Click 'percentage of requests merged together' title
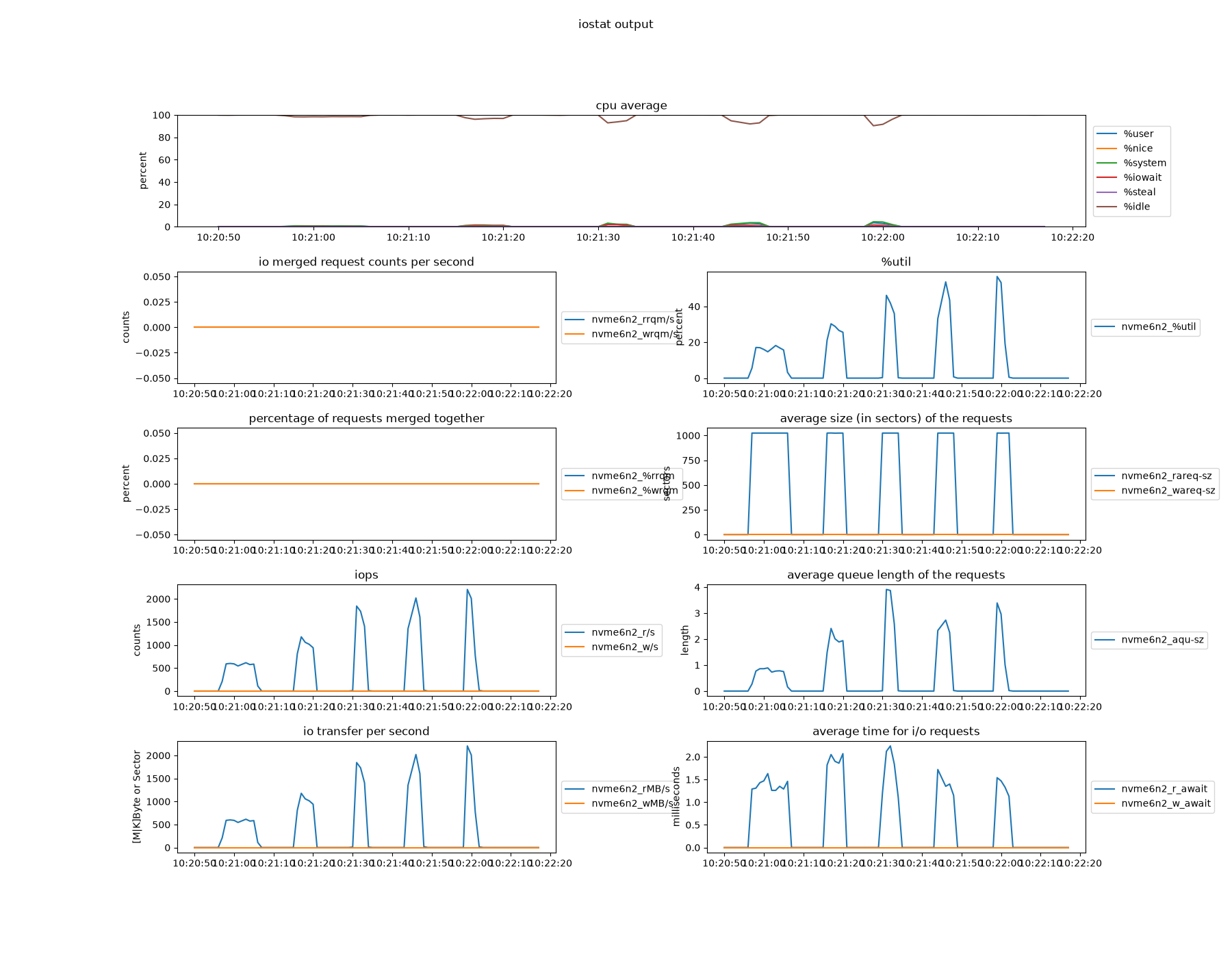Screen dimensions: 1232x958 click(x=366, y=419)
